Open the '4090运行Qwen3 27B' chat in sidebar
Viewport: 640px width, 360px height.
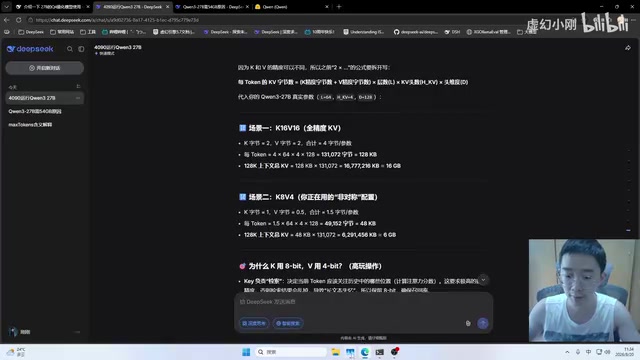44,98
